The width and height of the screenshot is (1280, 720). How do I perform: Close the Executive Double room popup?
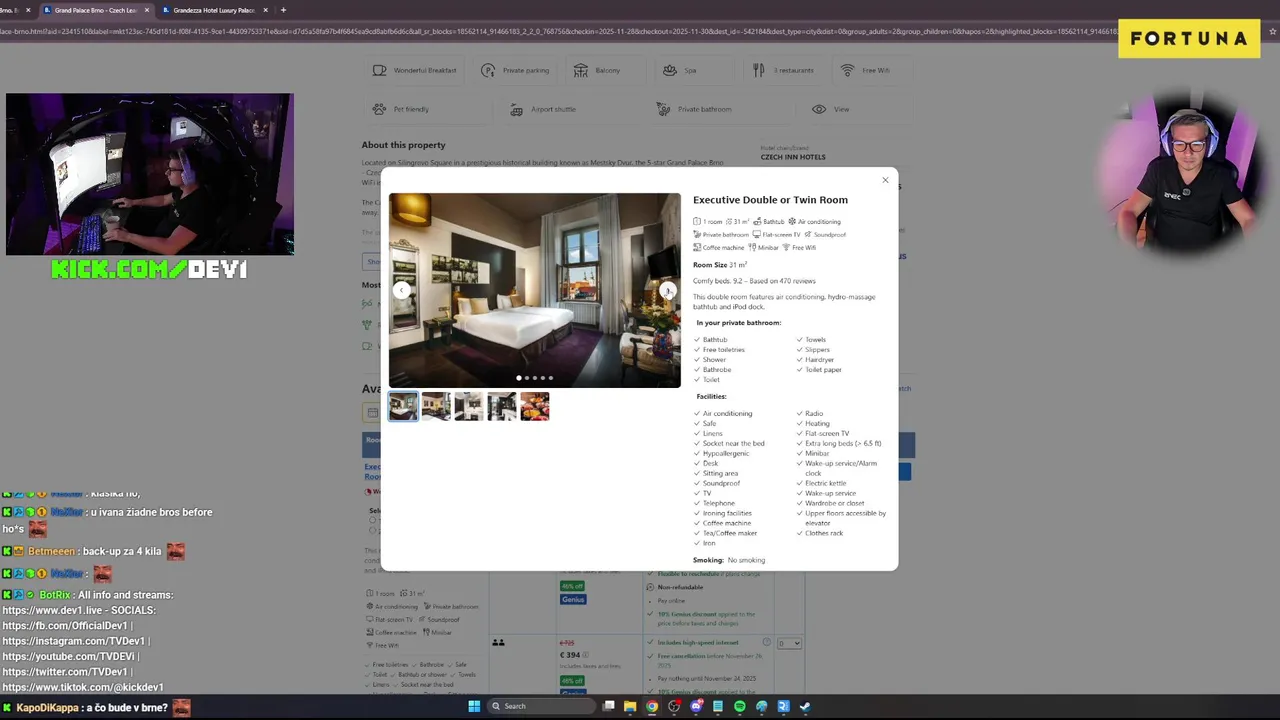885,180
